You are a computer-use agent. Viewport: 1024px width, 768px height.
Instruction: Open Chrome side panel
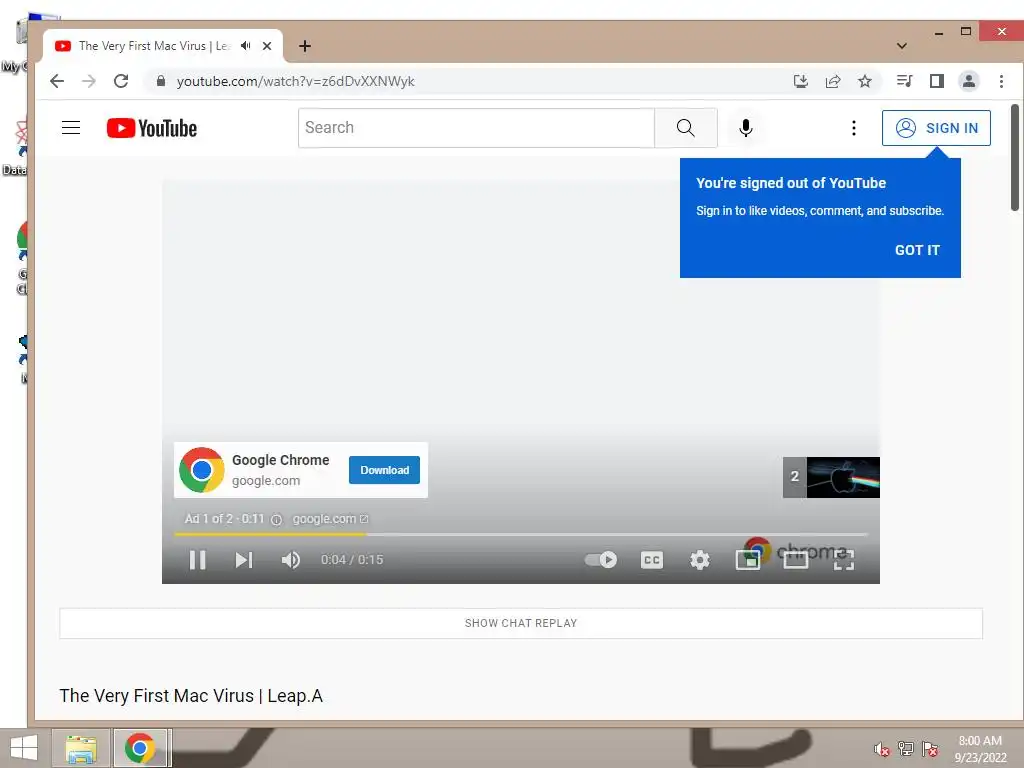point(936,81)
